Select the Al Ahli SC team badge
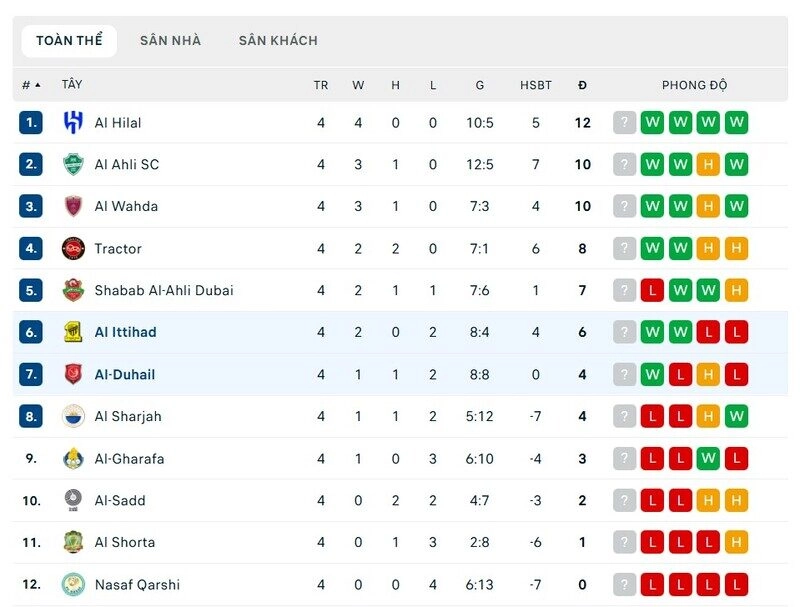Screen dimensions: 800x607 click(x=75, y=164)
